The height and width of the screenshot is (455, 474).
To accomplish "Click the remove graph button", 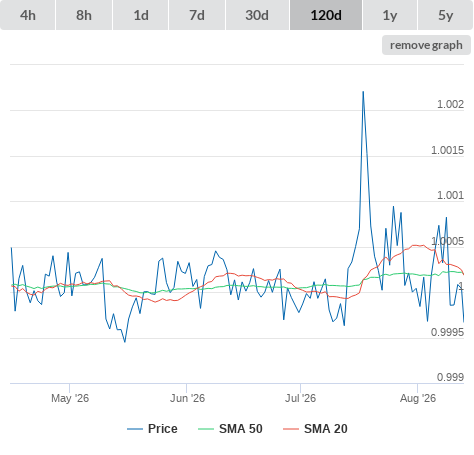I will (426, 45).
